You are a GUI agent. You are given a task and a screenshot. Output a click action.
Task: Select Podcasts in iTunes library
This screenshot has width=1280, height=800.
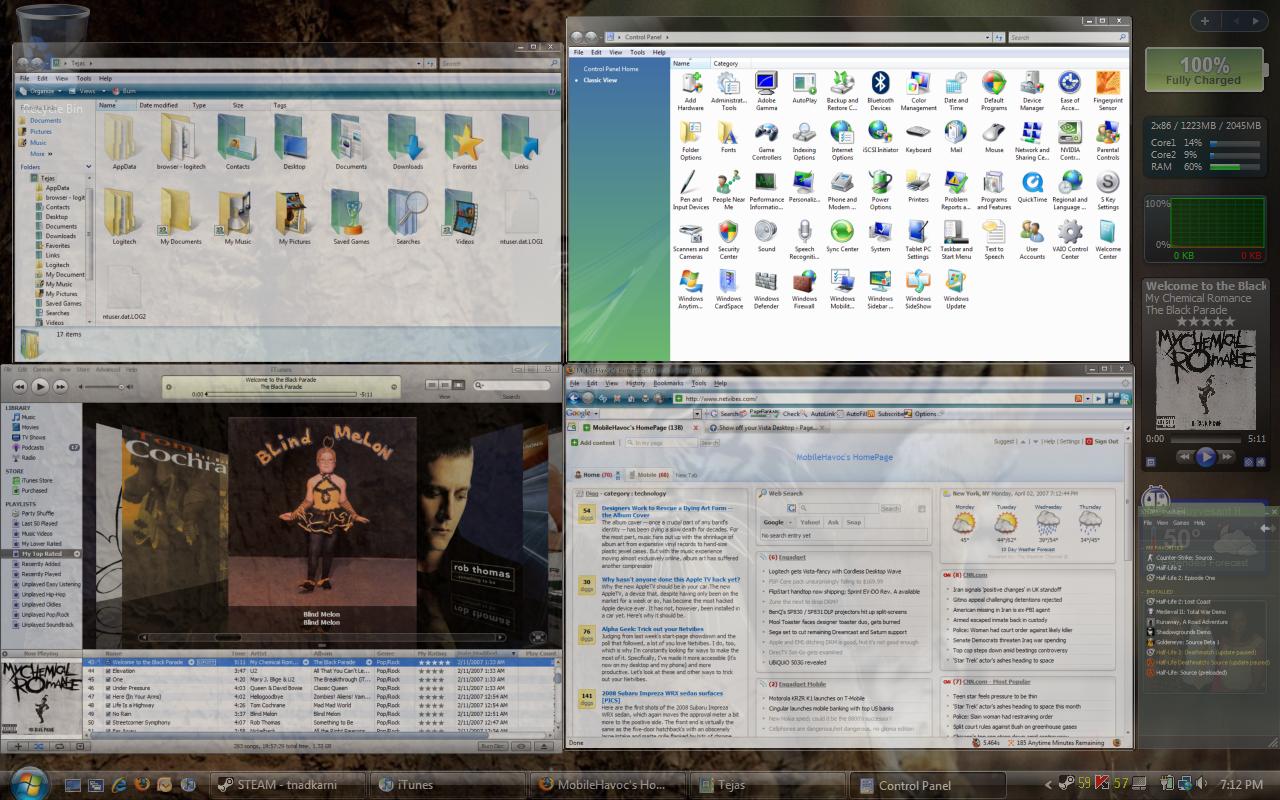33,447
